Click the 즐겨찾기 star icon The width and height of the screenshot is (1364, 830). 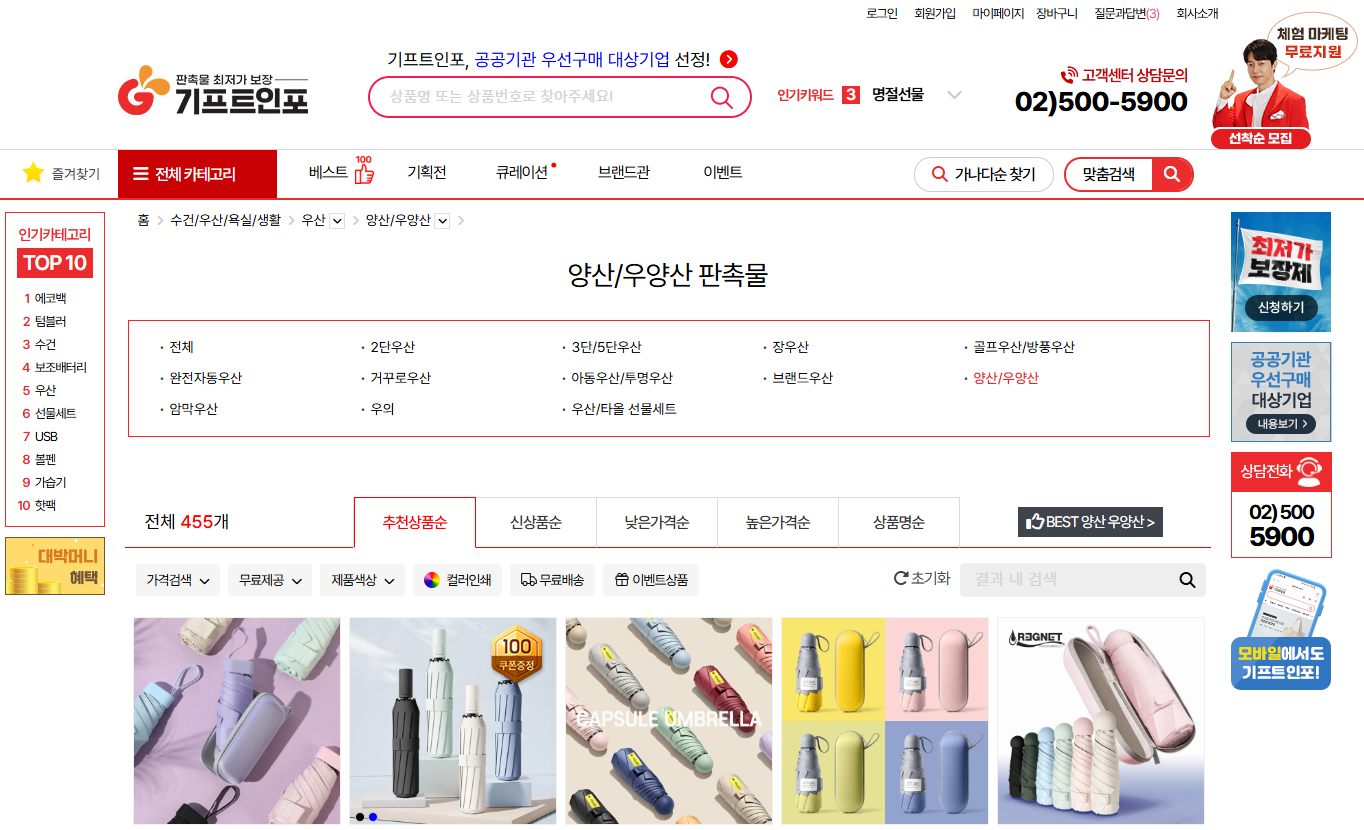coord(33,173)
